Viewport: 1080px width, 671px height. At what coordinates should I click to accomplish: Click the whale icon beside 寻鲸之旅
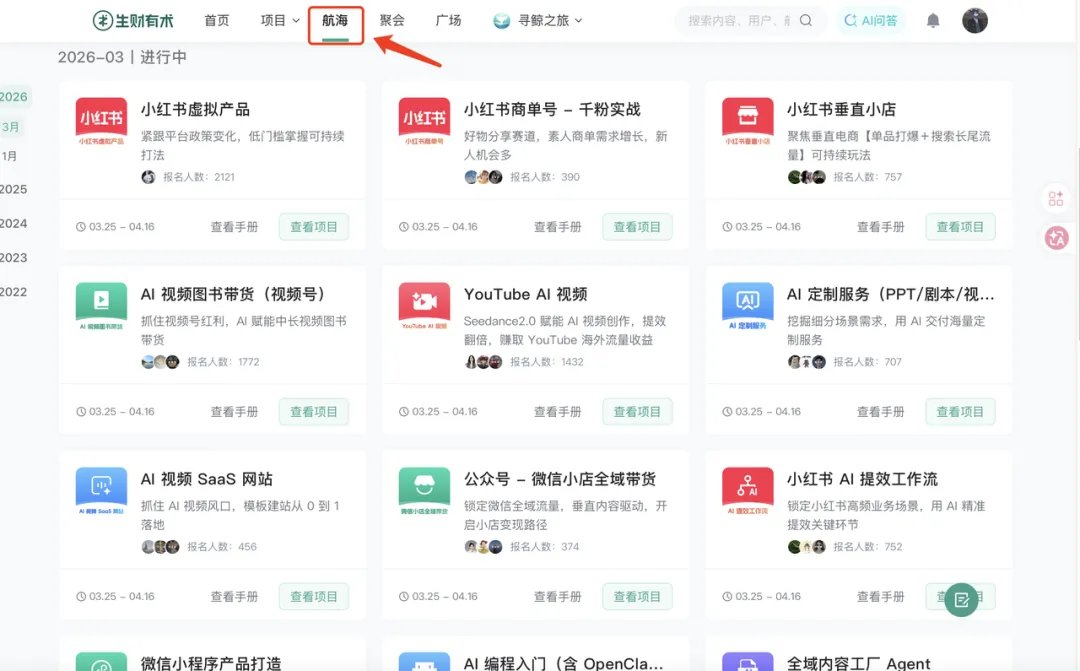coord(501,21)
